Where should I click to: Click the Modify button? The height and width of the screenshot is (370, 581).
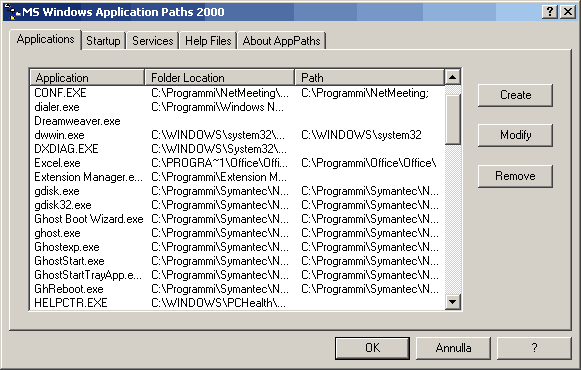(515, 135)
